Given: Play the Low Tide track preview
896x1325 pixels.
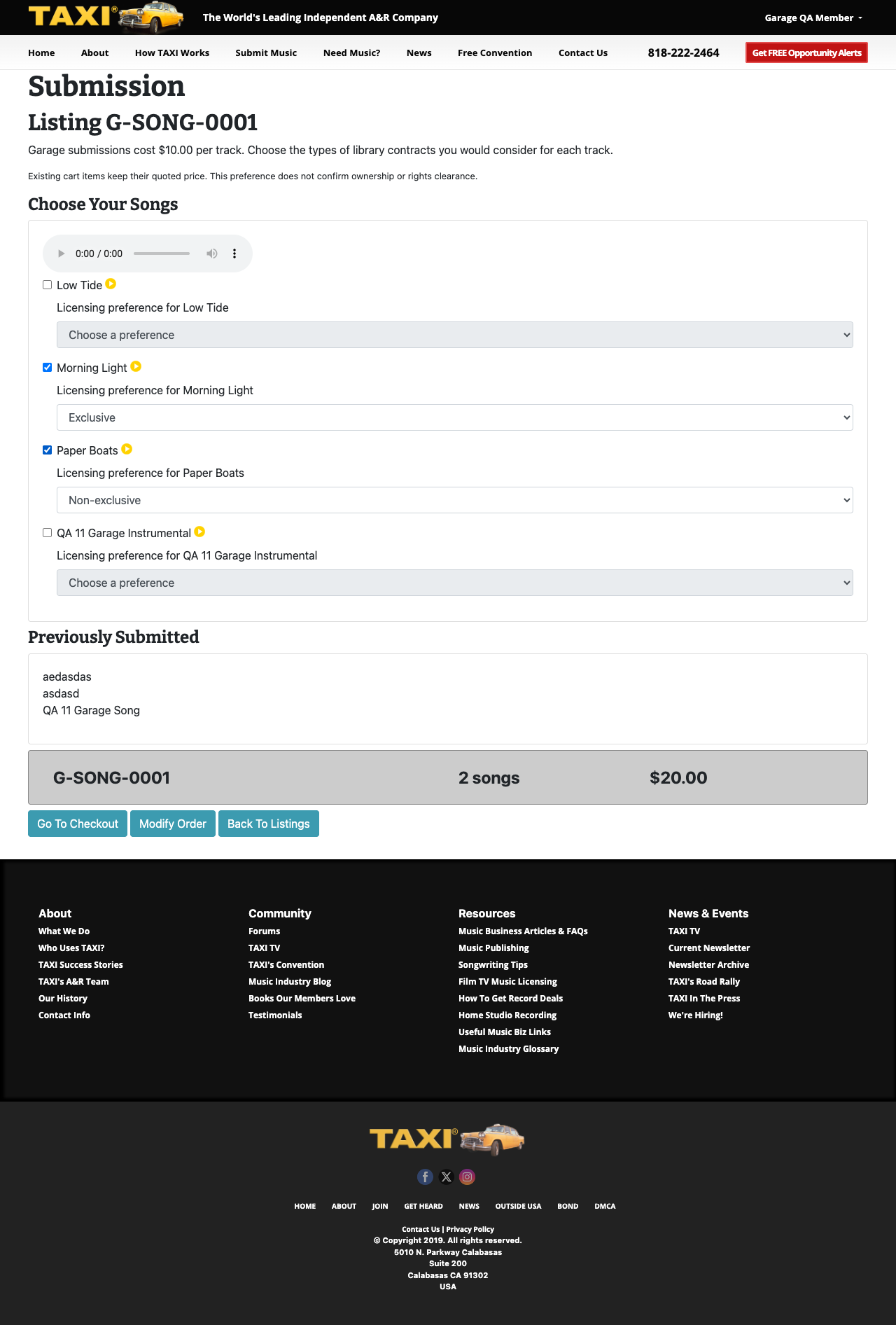Looking at the screenshot, I should tap(111, 284).
